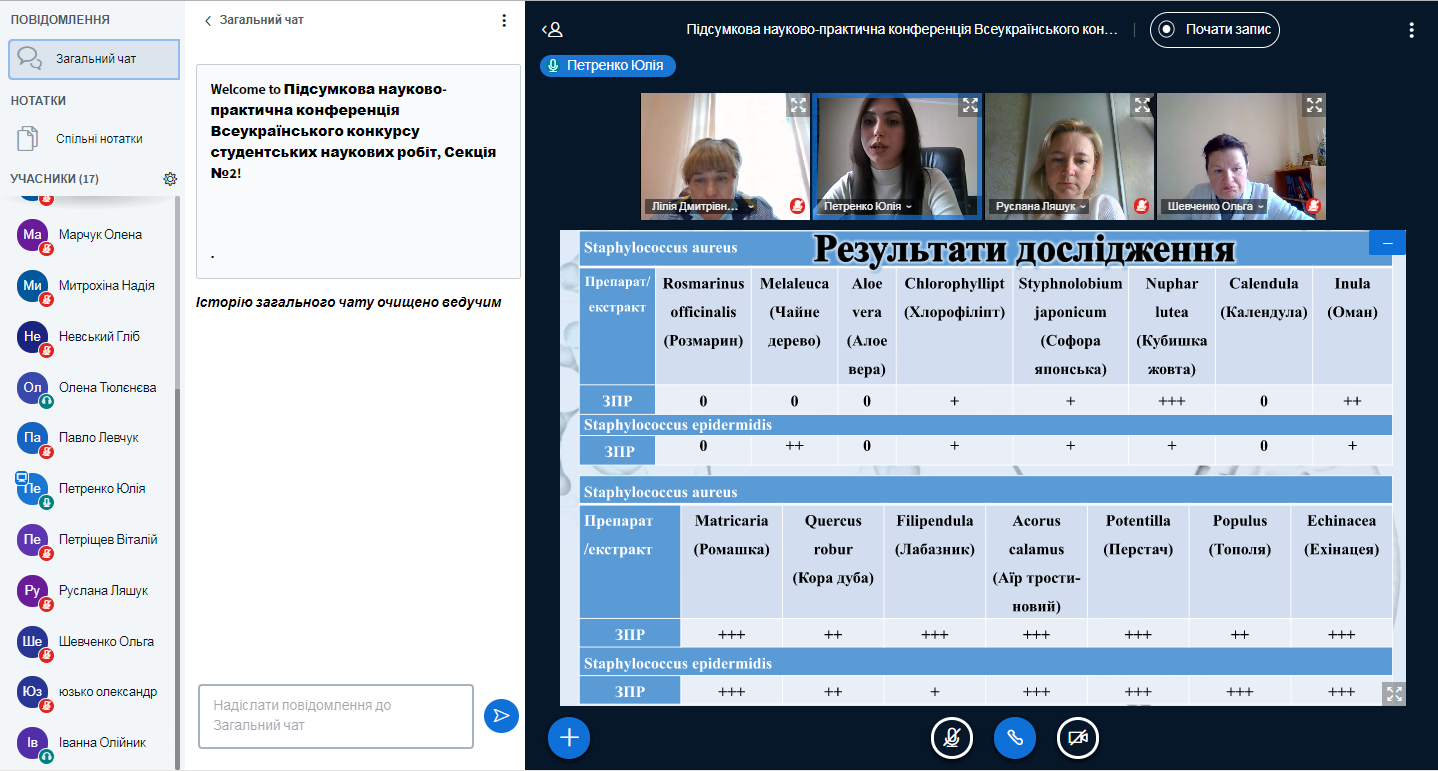The image size is (1438, 771).
Task: Click Іванна Олійник avatar icon
Action: point(33,743)
